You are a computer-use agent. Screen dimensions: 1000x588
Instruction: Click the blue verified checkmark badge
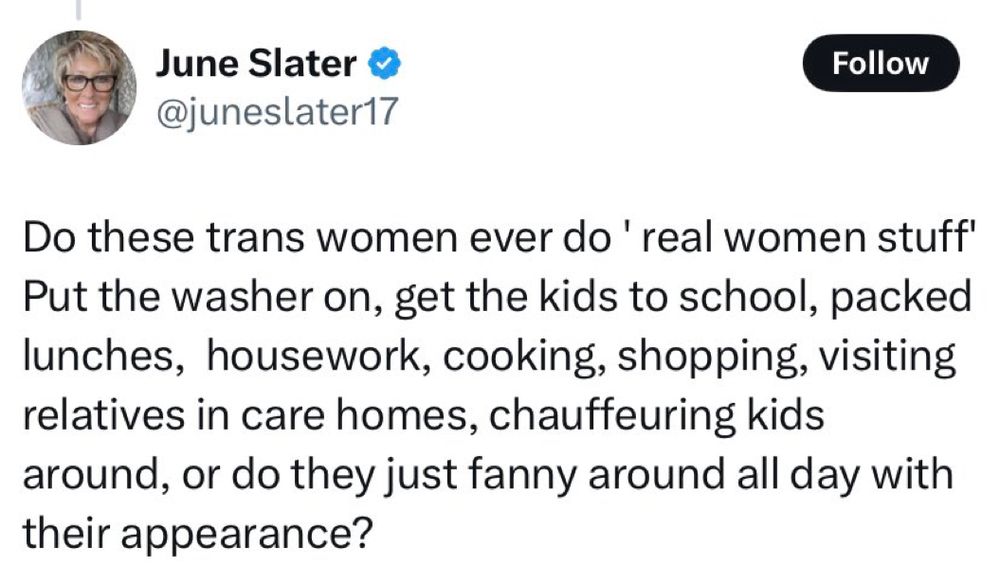(x=385, y=64)
